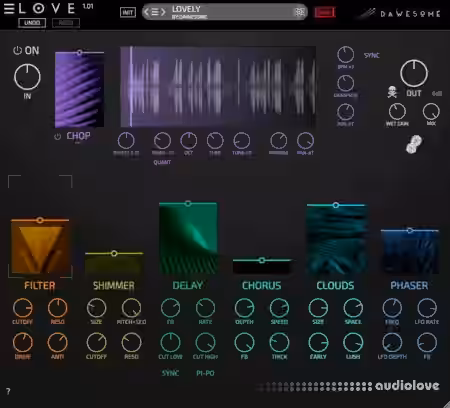Click the Filter RESO knob
Image resolution: width=450 pixels, height=408 pixels.
(x=58, y=308)
